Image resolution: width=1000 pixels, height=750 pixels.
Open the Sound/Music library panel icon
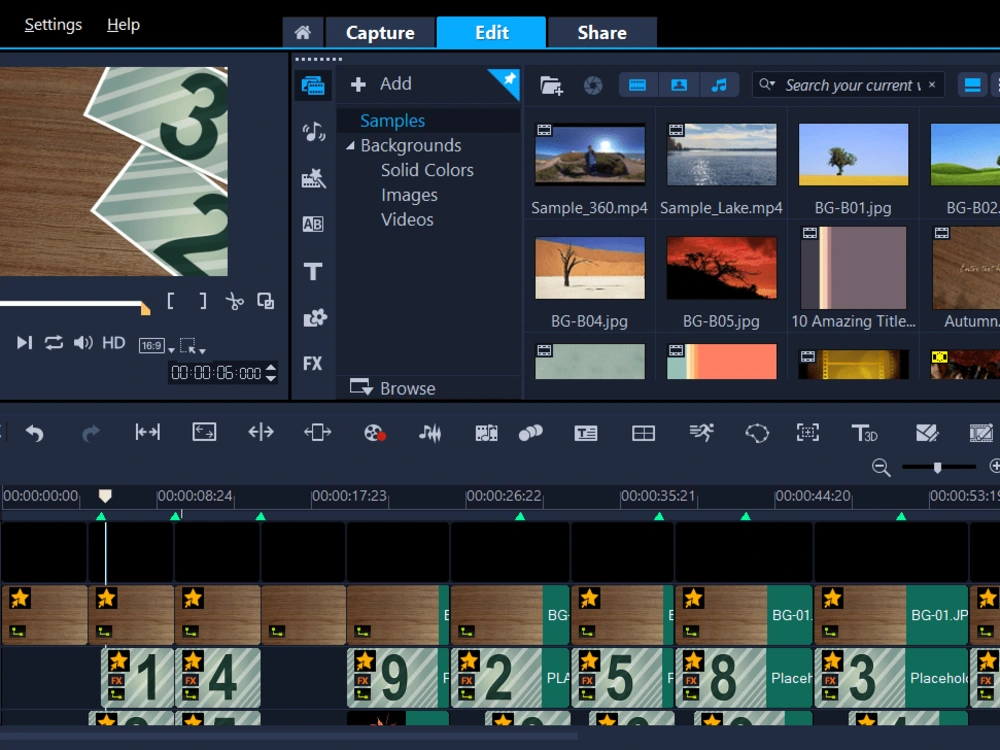(312, 132)
